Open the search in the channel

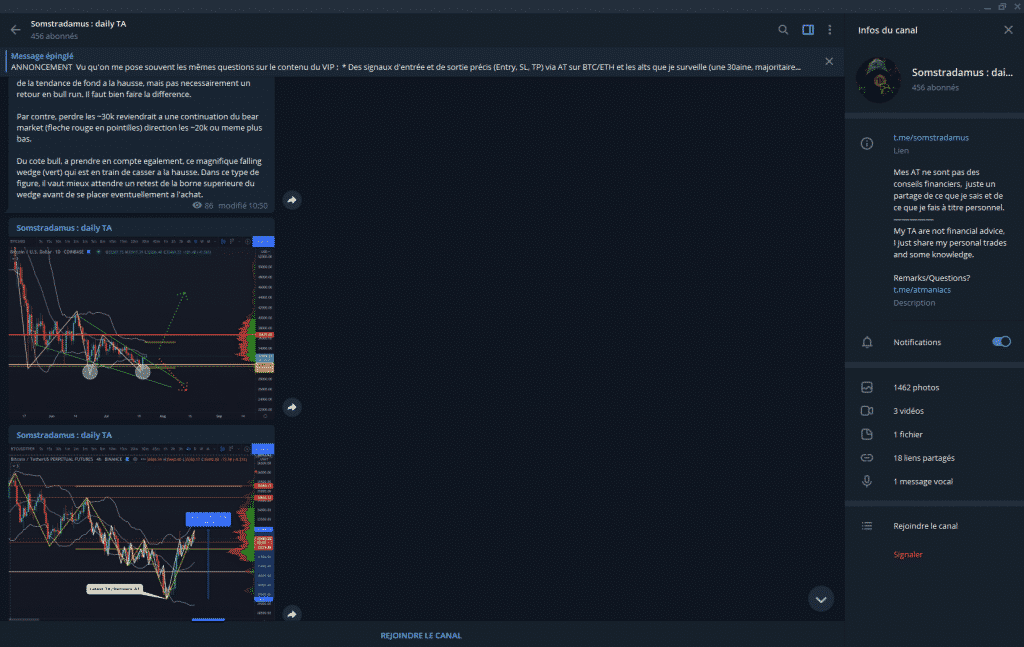(784, 30)
